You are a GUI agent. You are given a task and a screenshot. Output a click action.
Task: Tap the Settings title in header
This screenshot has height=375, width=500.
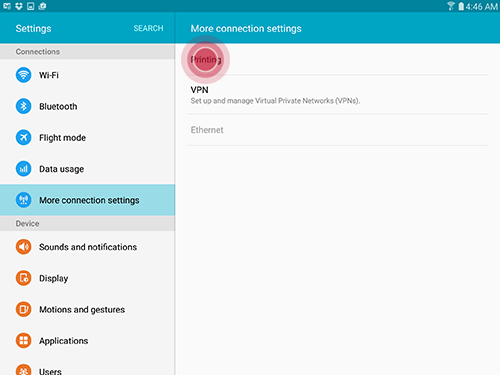33,28
